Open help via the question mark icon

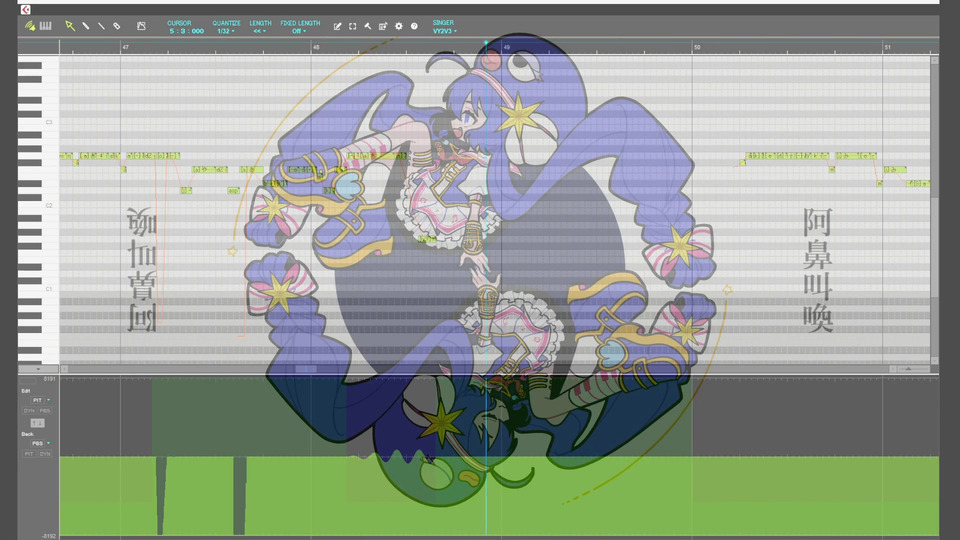click(x=414, y=26)
